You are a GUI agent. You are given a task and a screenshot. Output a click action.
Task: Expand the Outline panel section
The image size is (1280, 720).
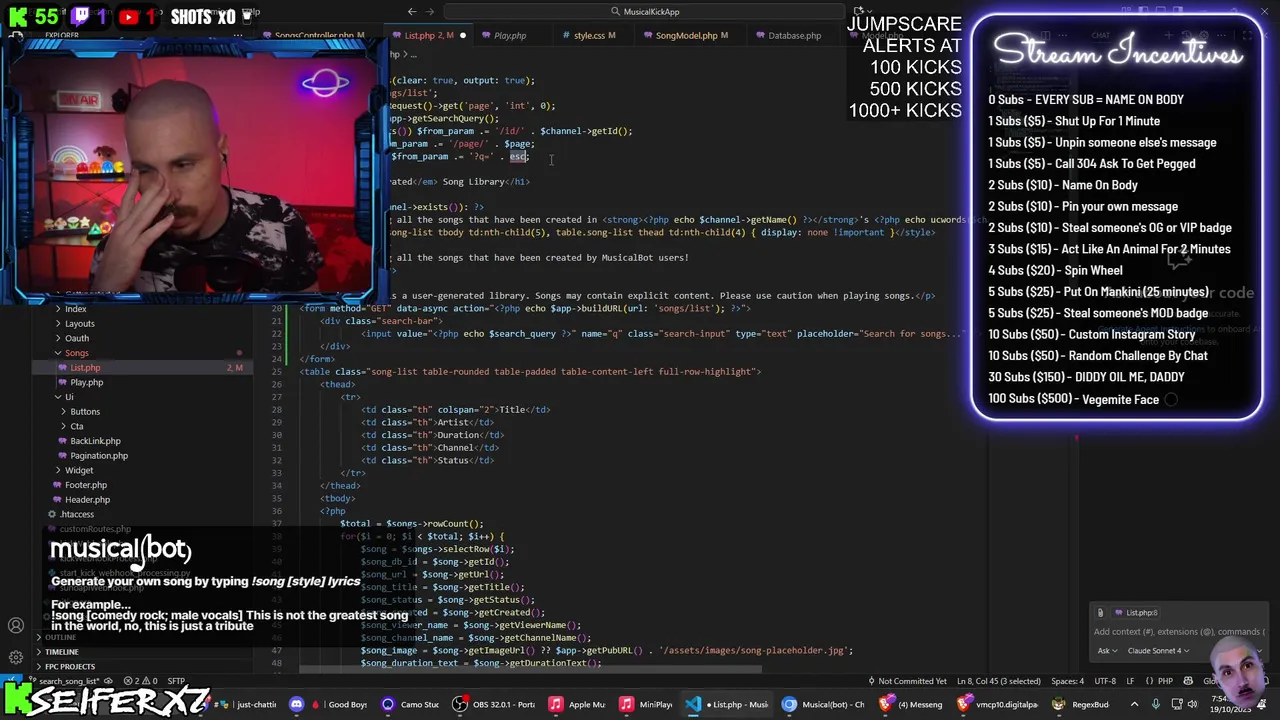tap(60, 637)
